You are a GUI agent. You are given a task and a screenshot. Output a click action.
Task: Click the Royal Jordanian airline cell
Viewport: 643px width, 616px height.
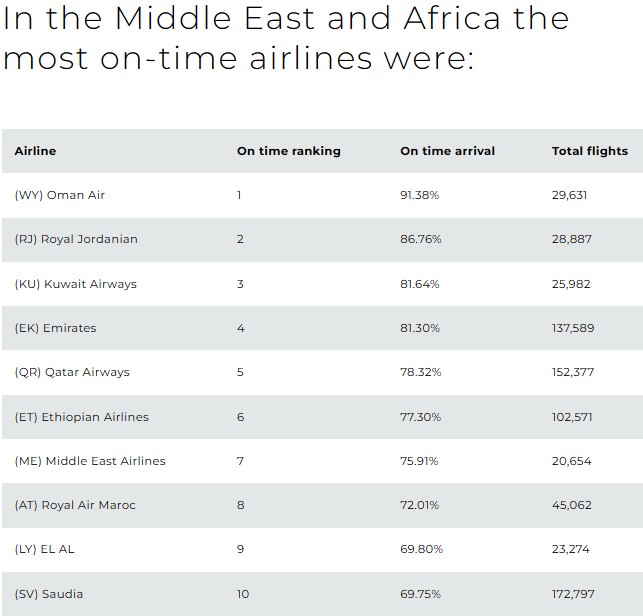(x=76, y=239)
